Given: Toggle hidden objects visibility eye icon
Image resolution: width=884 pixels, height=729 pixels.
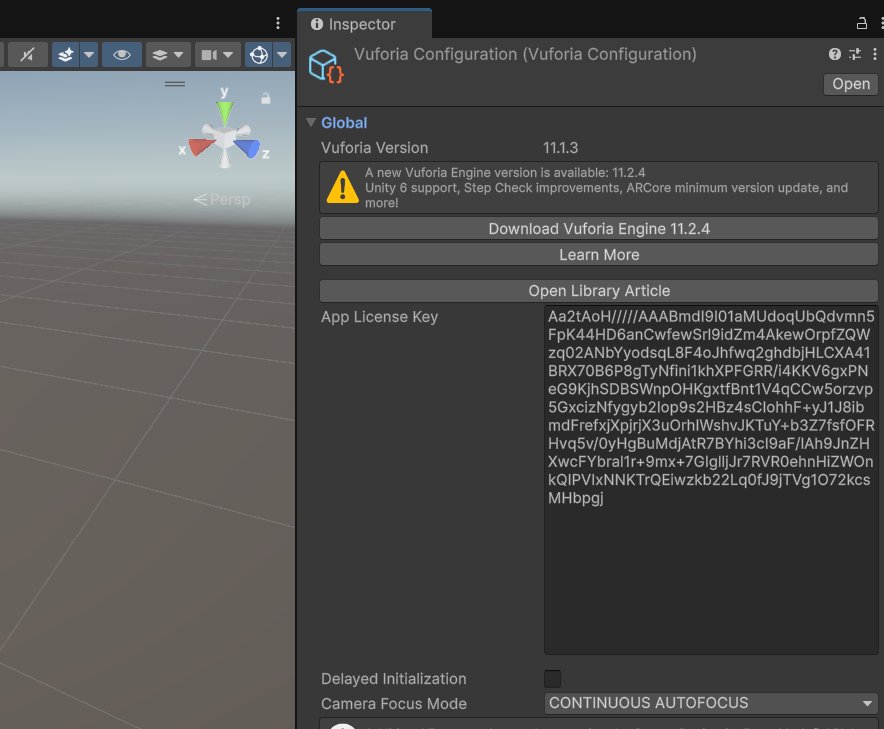Looking at the screenshot, I should [122, 55].
